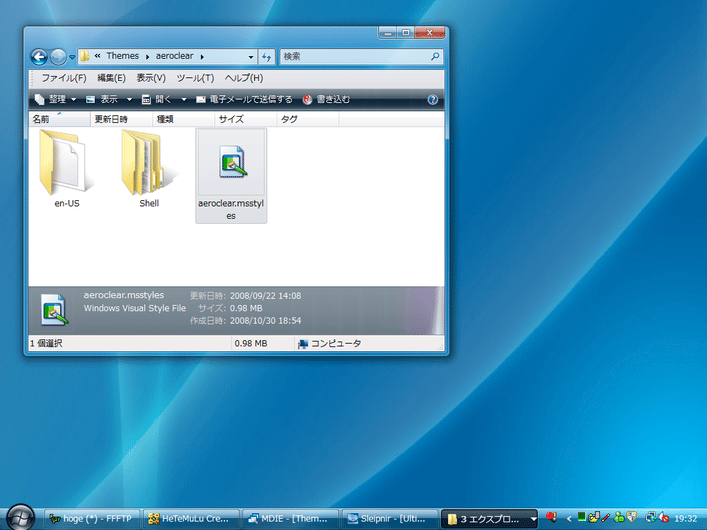Sort by the 更新日時 column header

click(x=121, y=119)
